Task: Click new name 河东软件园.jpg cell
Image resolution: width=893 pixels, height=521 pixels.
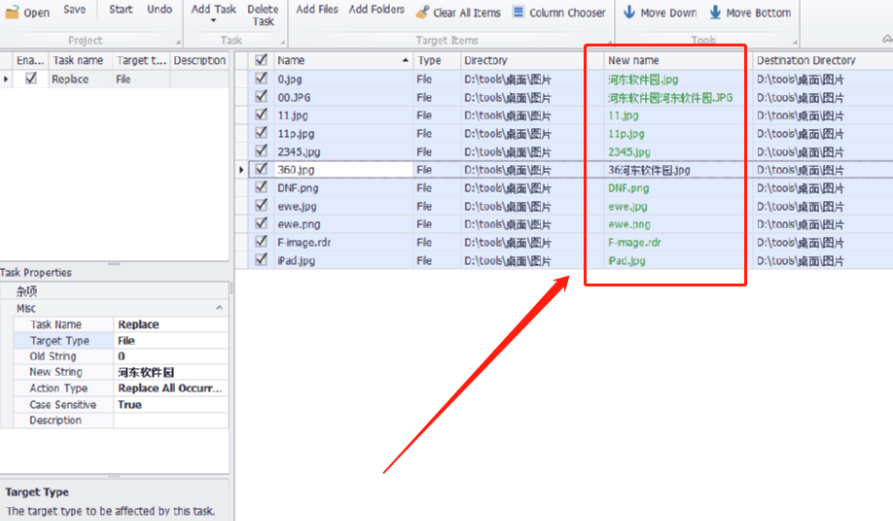Action: coord(678,79)
